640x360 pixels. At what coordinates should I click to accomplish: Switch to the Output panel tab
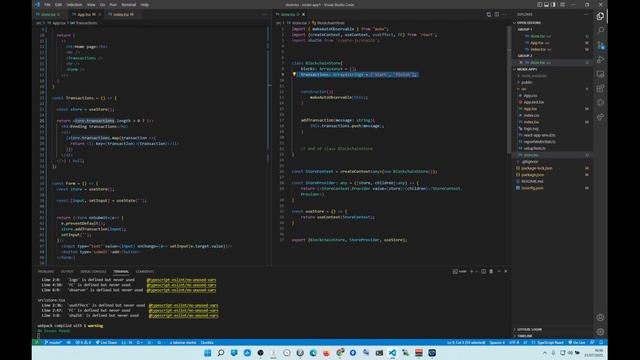point(67,271)
